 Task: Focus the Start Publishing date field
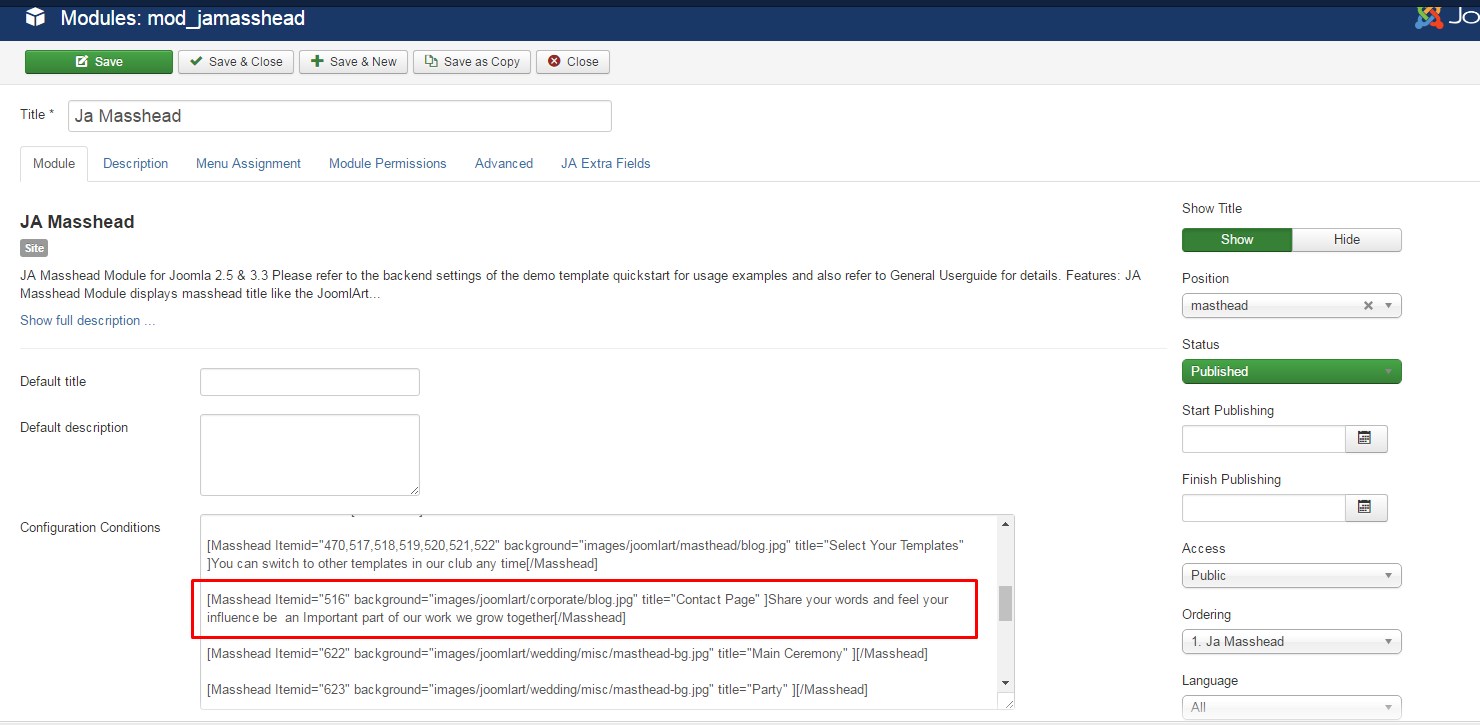pos(1264,438)
